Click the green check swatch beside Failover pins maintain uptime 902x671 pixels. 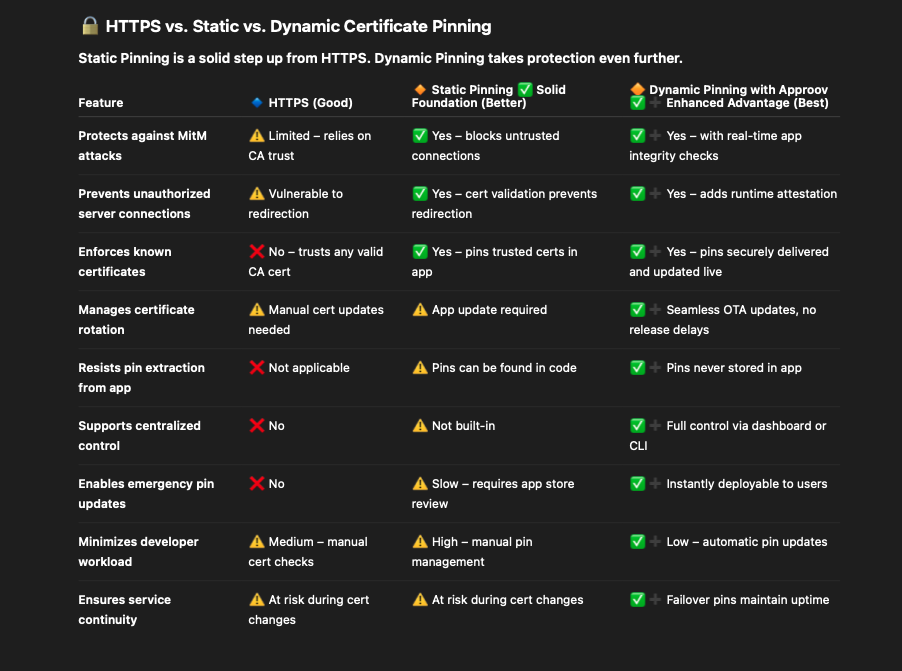(x=637, y=599)
